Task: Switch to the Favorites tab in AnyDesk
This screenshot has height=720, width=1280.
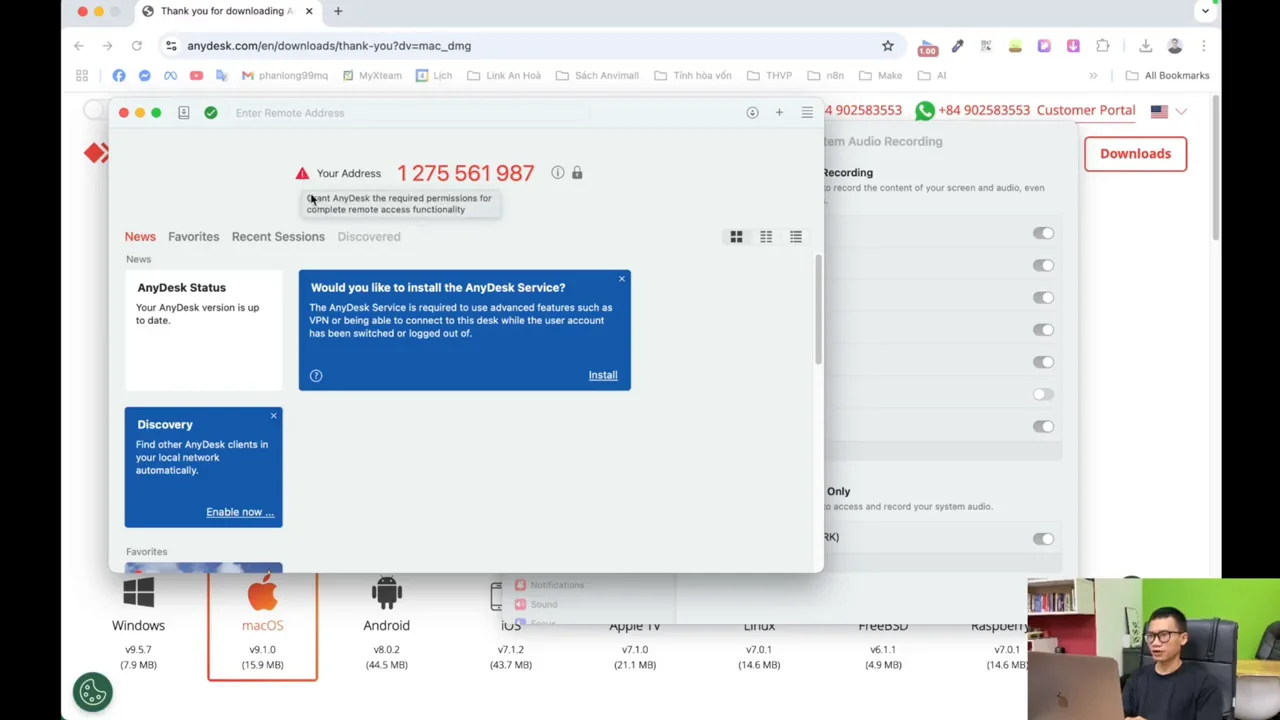Action: click(193, 237)
